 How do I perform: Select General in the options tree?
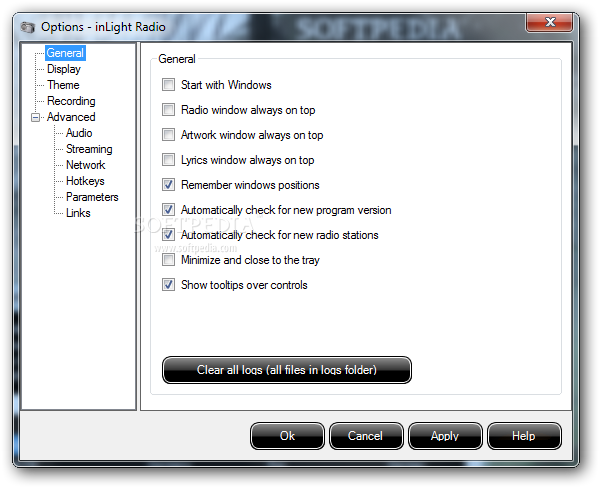[x=65, y=53]
